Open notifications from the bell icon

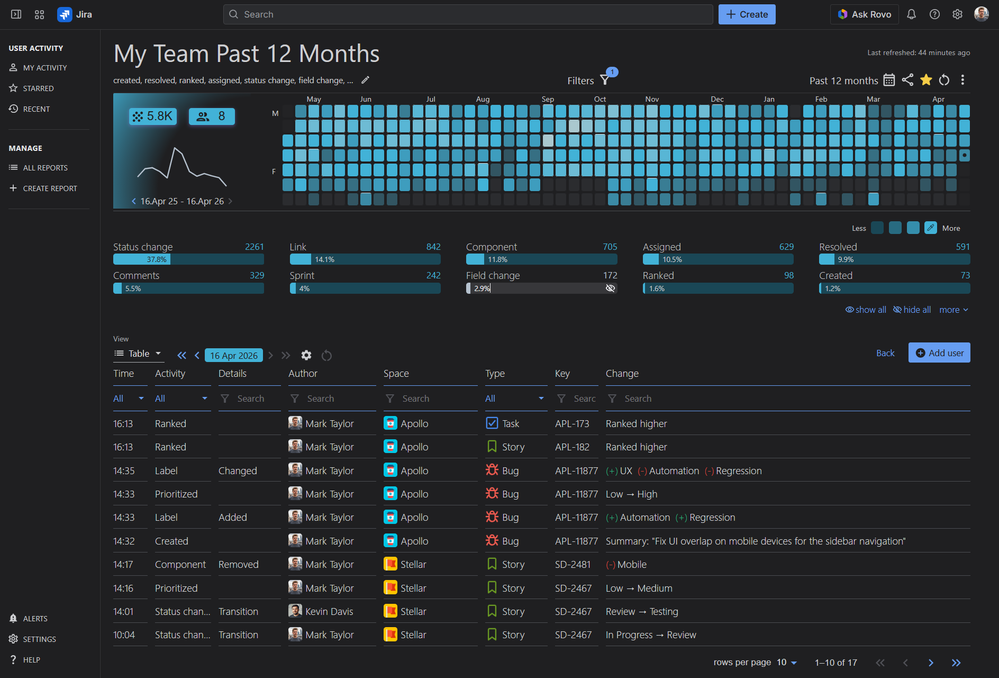tap(911, 14)
